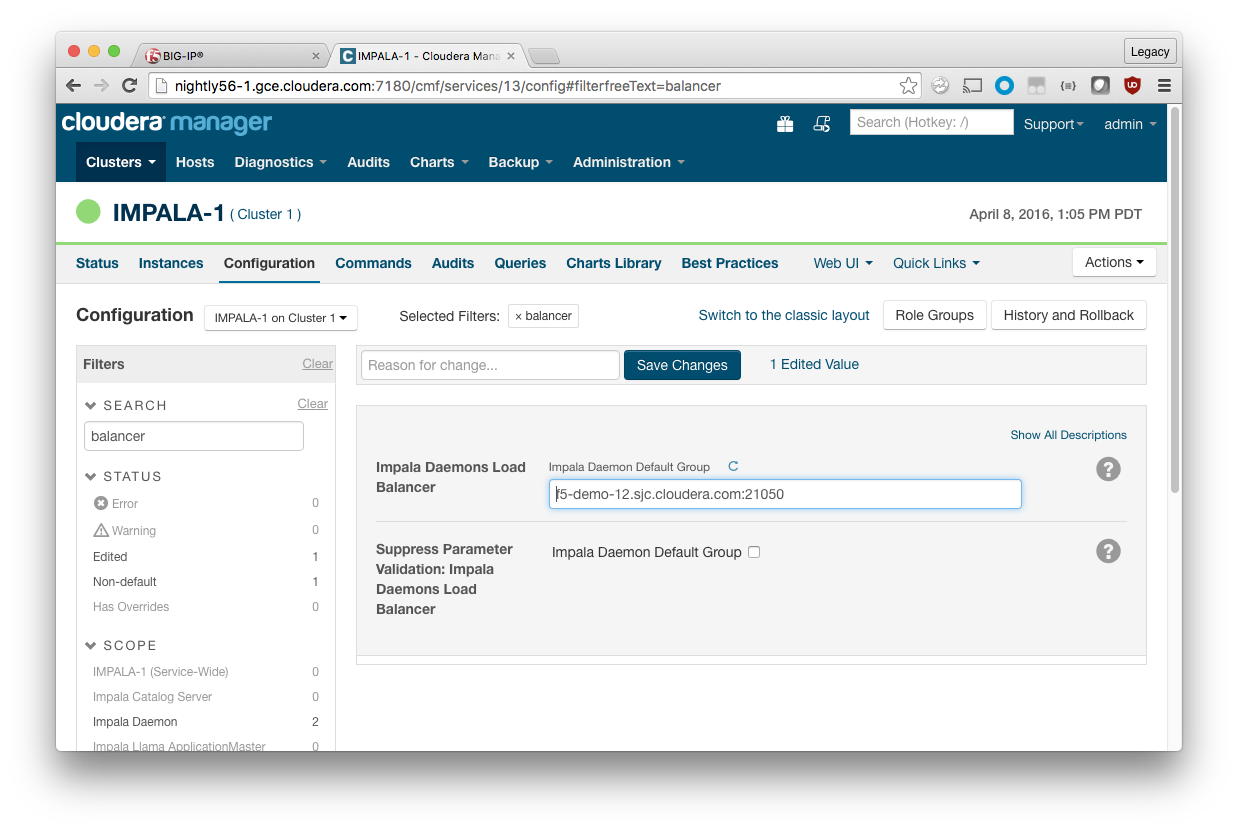Remove the balancer selected filter tag
The image size is (1238, 831).
(518, 316)
